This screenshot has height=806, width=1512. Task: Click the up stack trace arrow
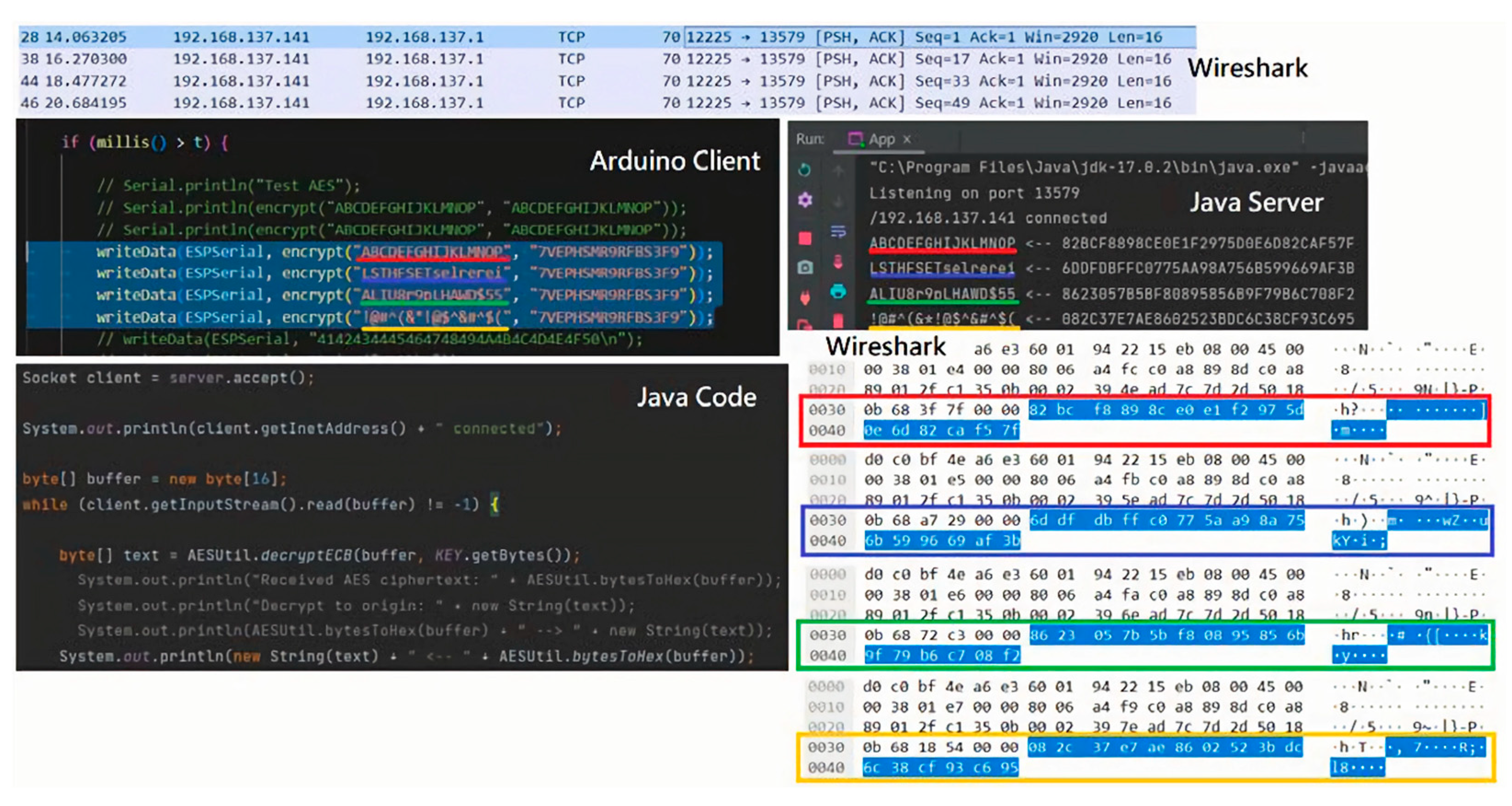838,171
